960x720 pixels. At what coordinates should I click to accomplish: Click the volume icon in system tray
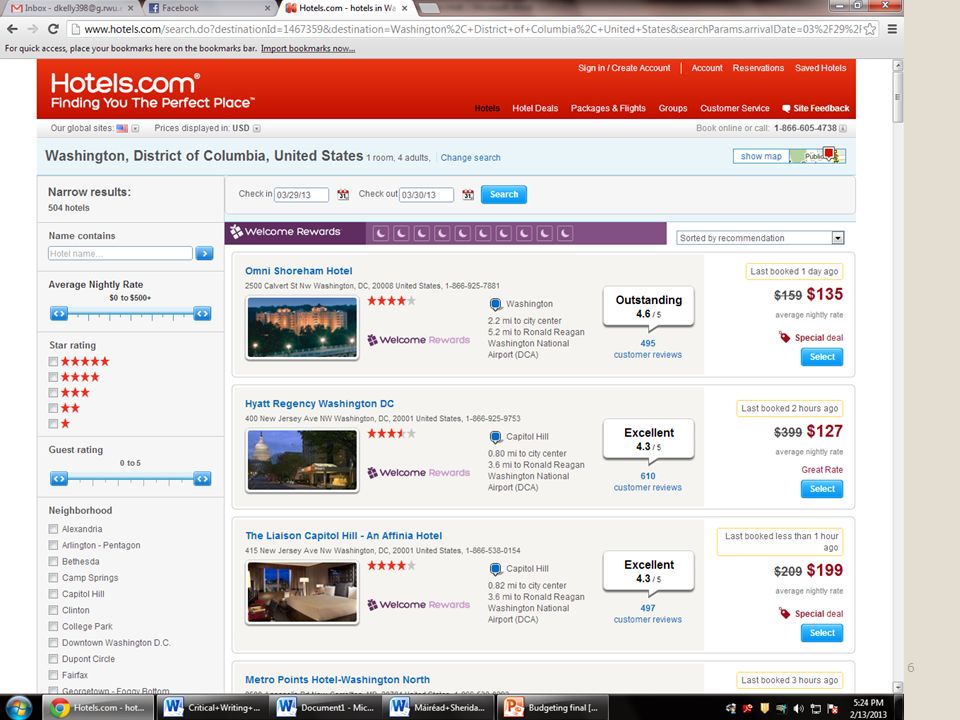point(798,709)
